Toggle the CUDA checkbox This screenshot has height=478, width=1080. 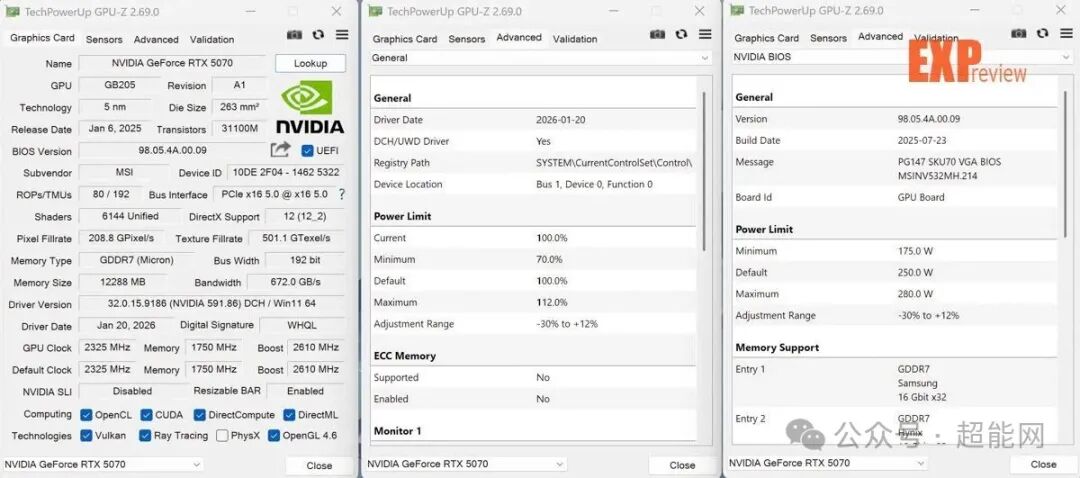(147, 415)
